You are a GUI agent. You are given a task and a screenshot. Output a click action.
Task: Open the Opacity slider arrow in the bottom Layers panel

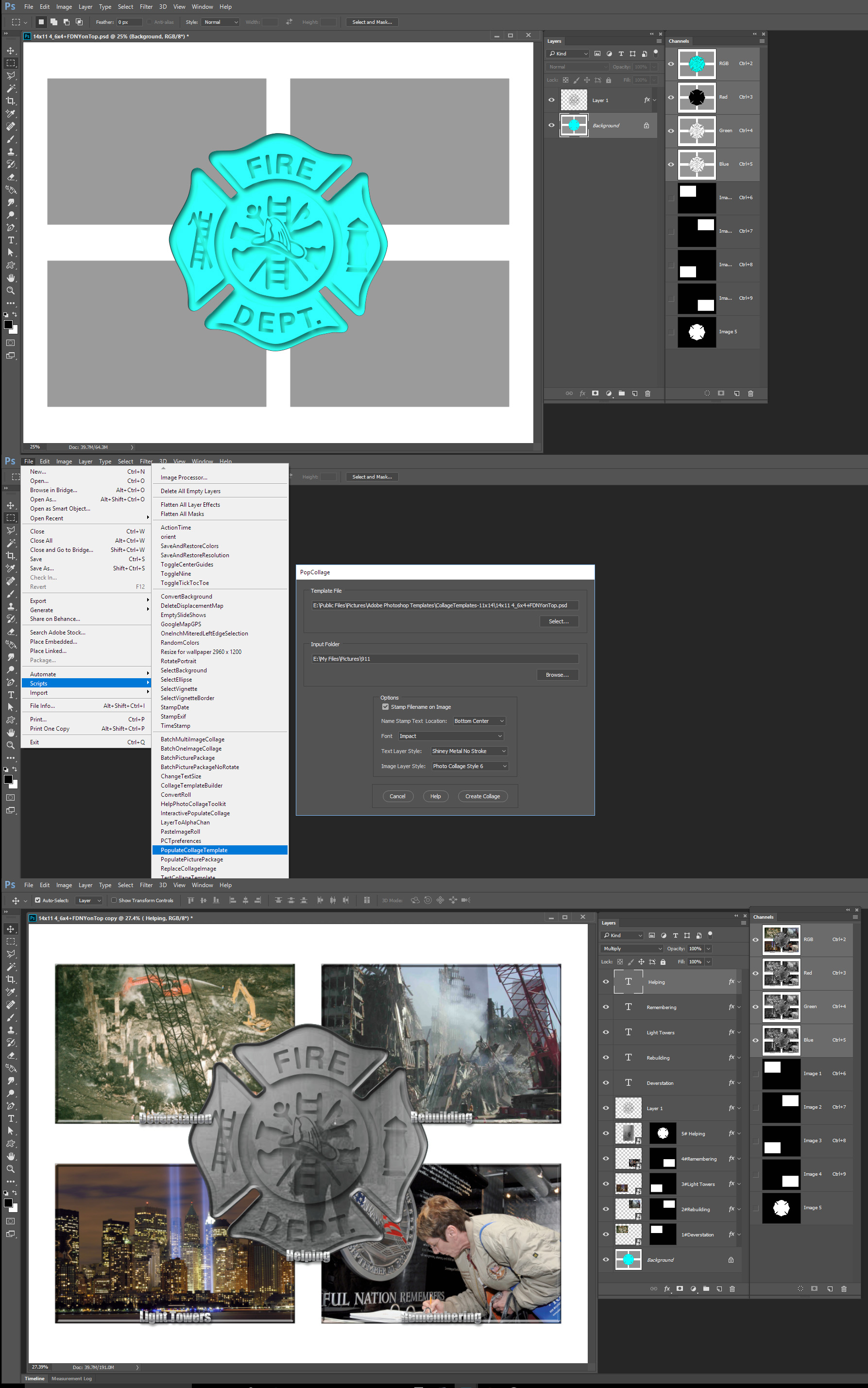[x=708, y=948]
